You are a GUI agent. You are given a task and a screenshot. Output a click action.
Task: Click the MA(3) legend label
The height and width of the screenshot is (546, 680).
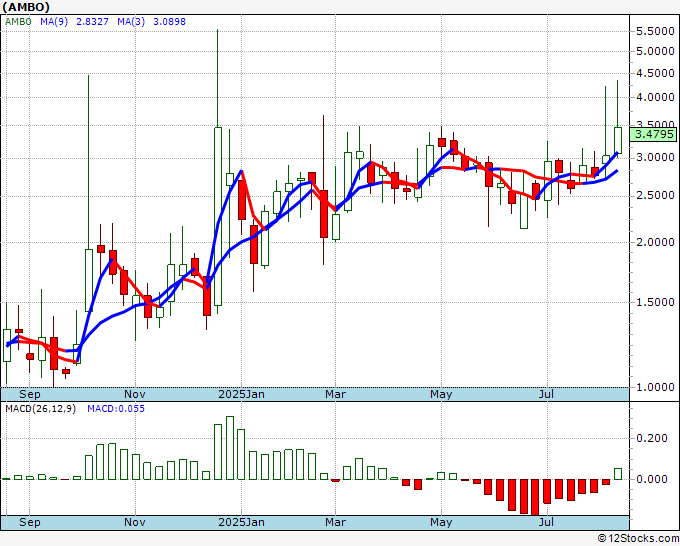(131, 22)
